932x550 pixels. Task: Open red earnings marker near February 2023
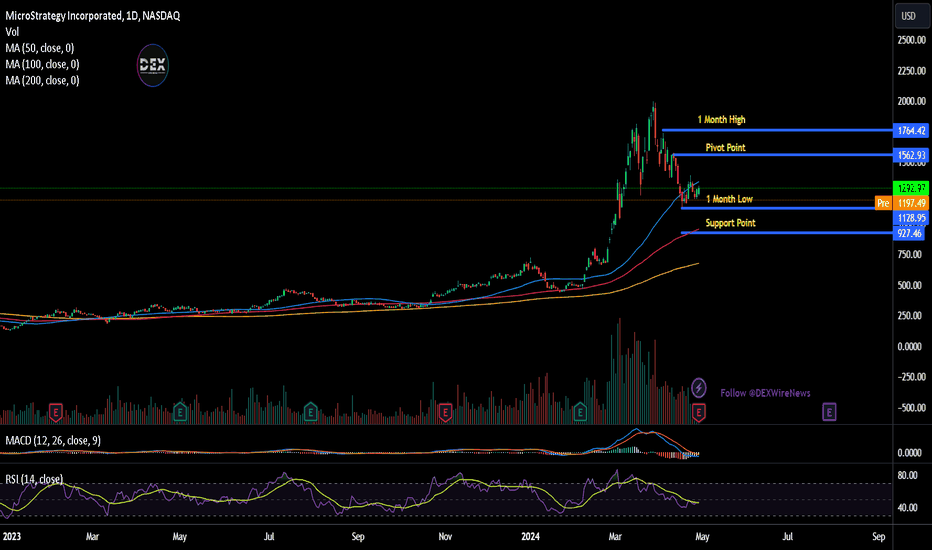coord(55,411)
